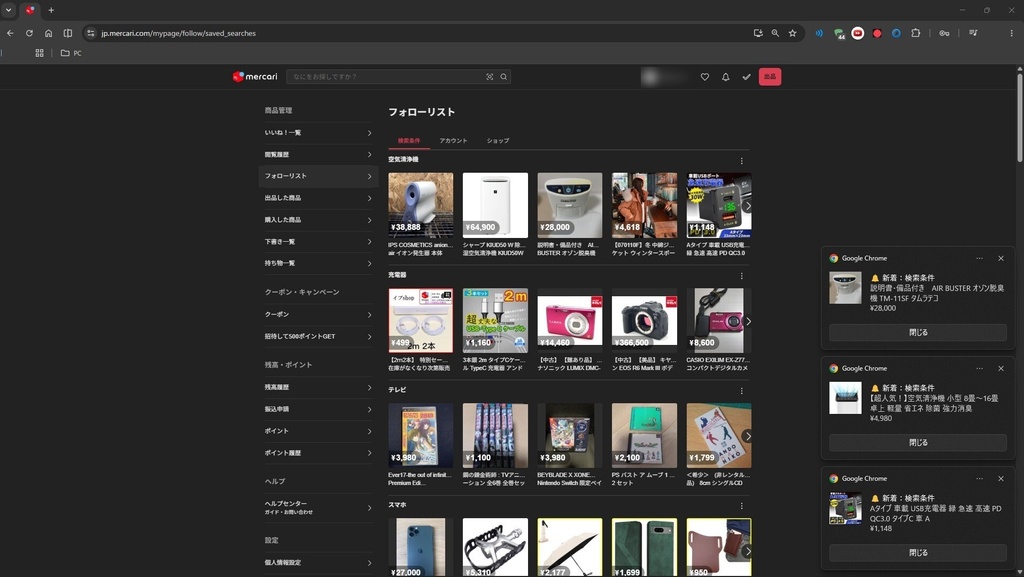Close the AIR BUSTER ¥28,000 notification
The image size is (1024, 577).
[x=1000, y=258]
